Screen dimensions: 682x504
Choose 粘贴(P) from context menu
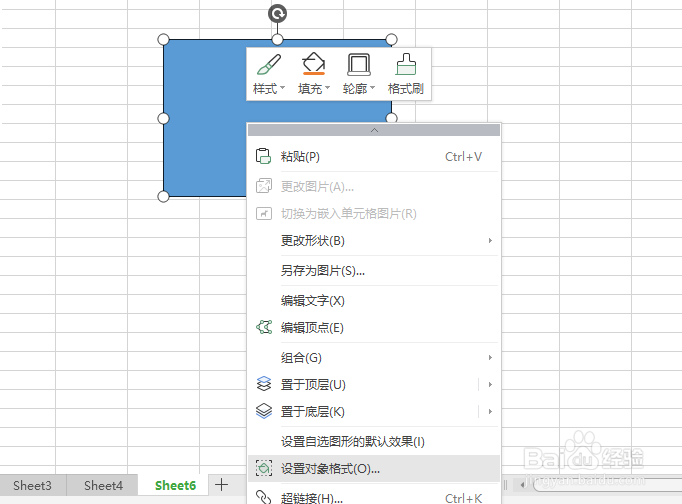click(x=374, y=157)
